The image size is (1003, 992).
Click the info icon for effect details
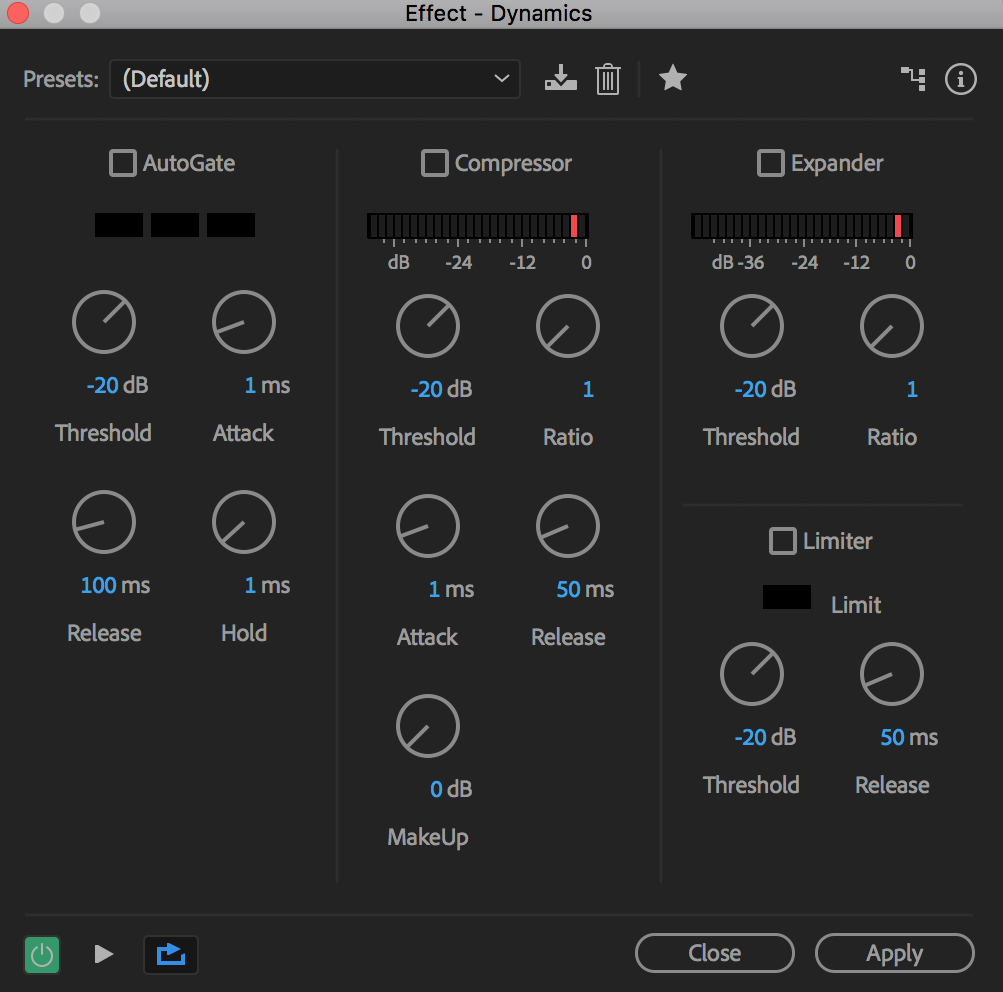pos(960,79)
